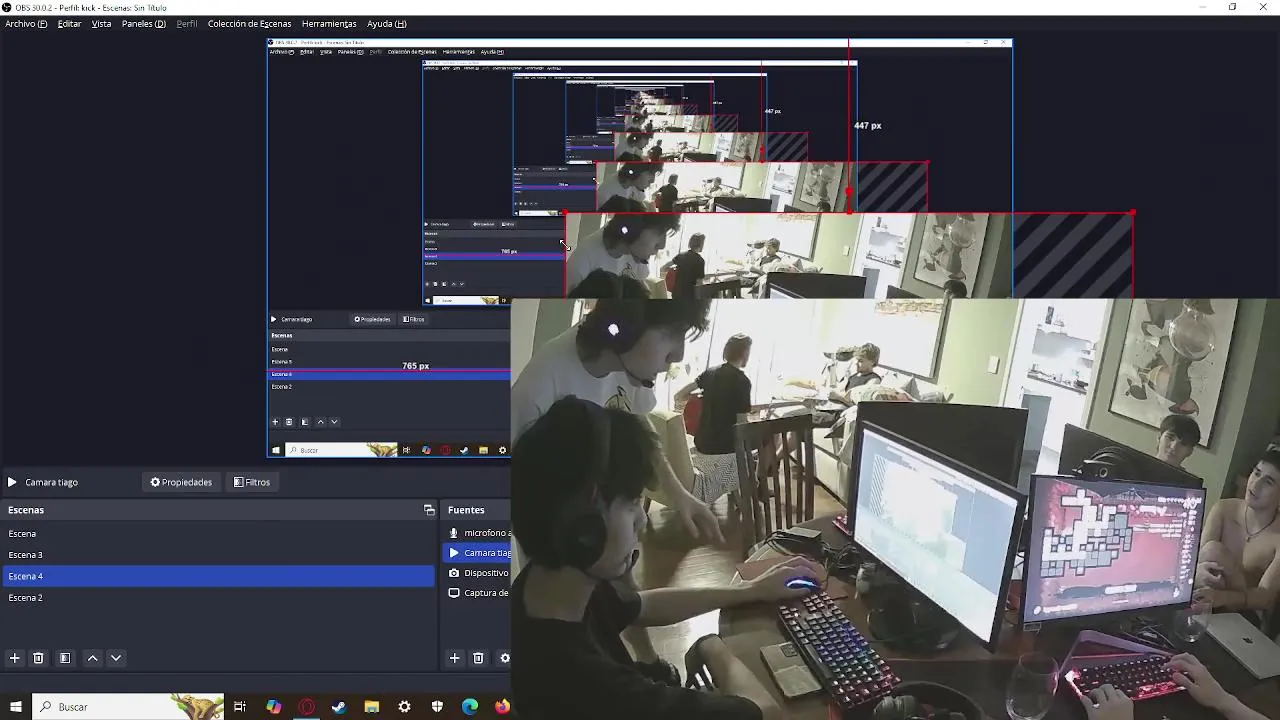Open the Herramientas menu
Screen dimensions: 1280x720
coord(329,24)
